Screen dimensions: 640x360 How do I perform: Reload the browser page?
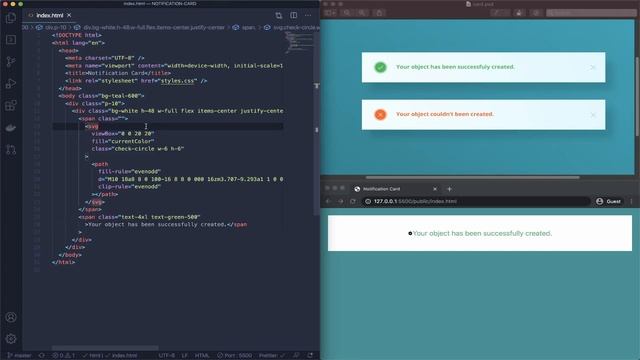click(x=353, y=201)
